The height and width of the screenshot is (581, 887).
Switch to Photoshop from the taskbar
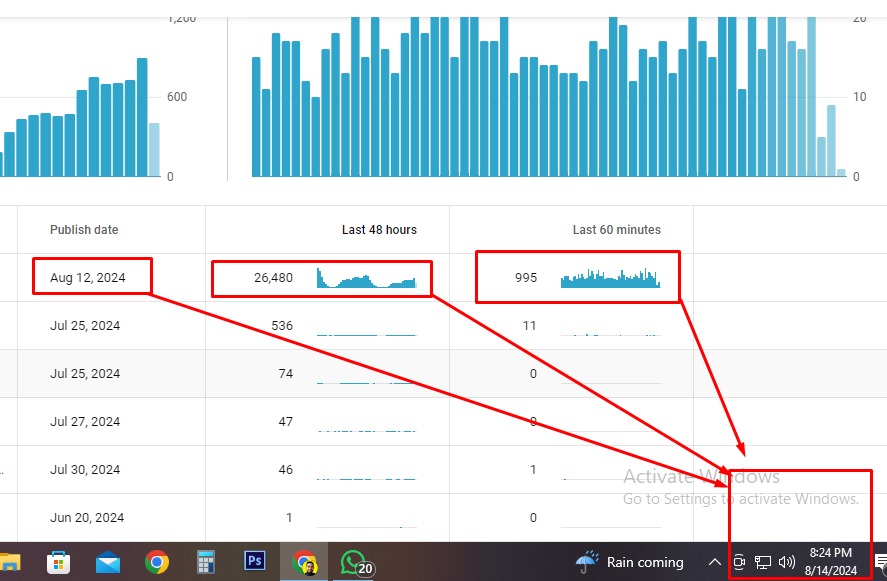pyautogui.click(x=255, y=562)
